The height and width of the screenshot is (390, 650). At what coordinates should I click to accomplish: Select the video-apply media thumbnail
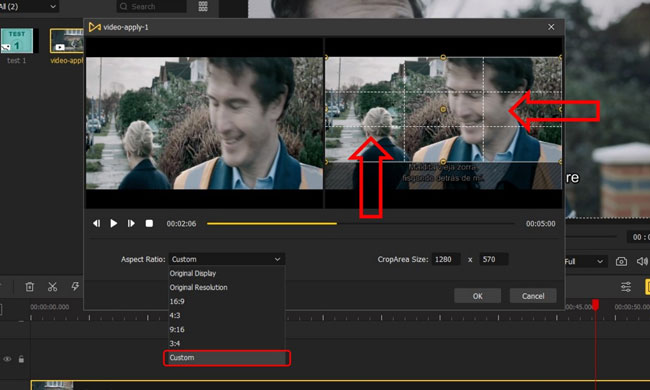tap(67, 41)
